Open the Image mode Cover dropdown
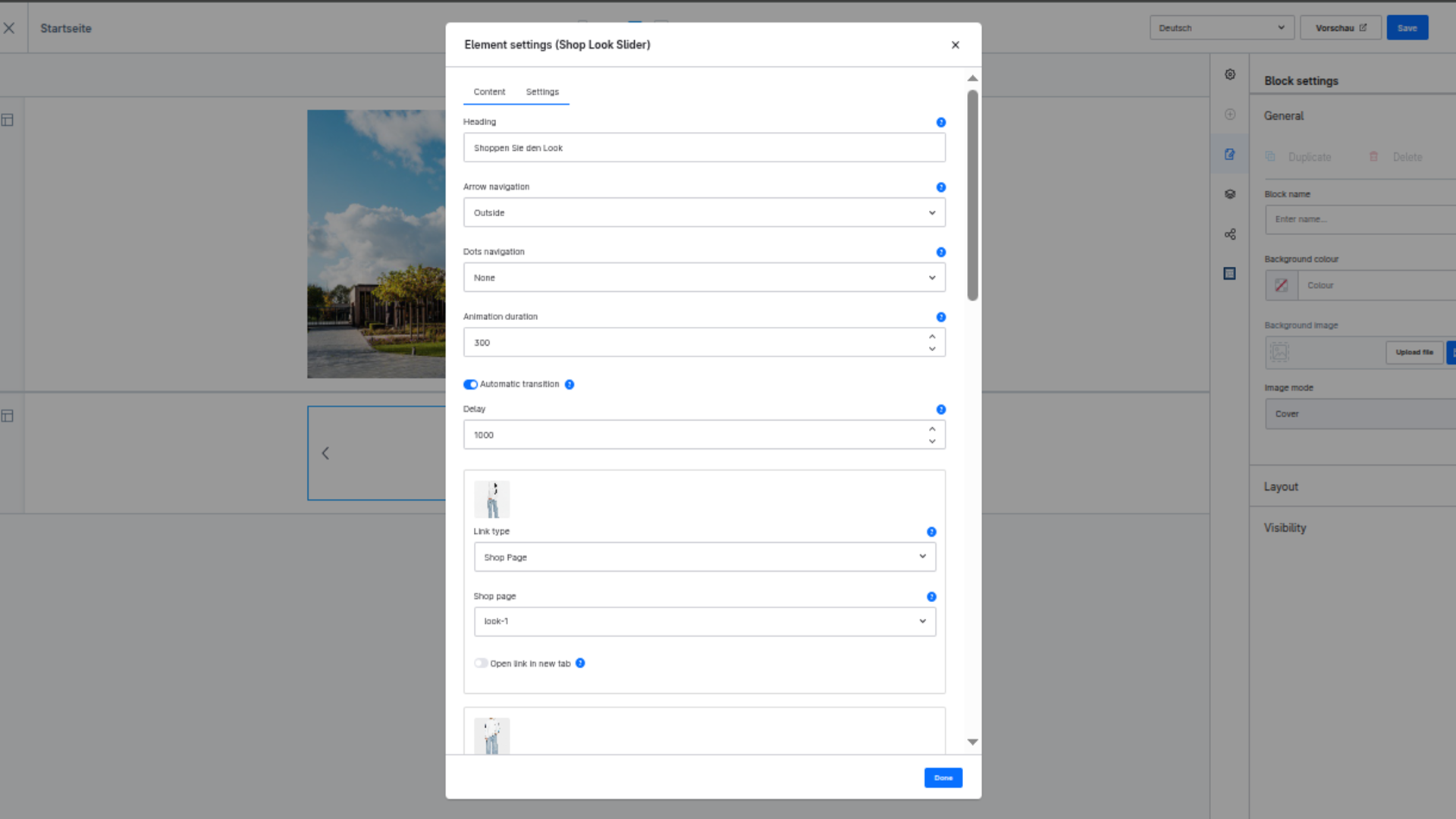 [1361, 414]
